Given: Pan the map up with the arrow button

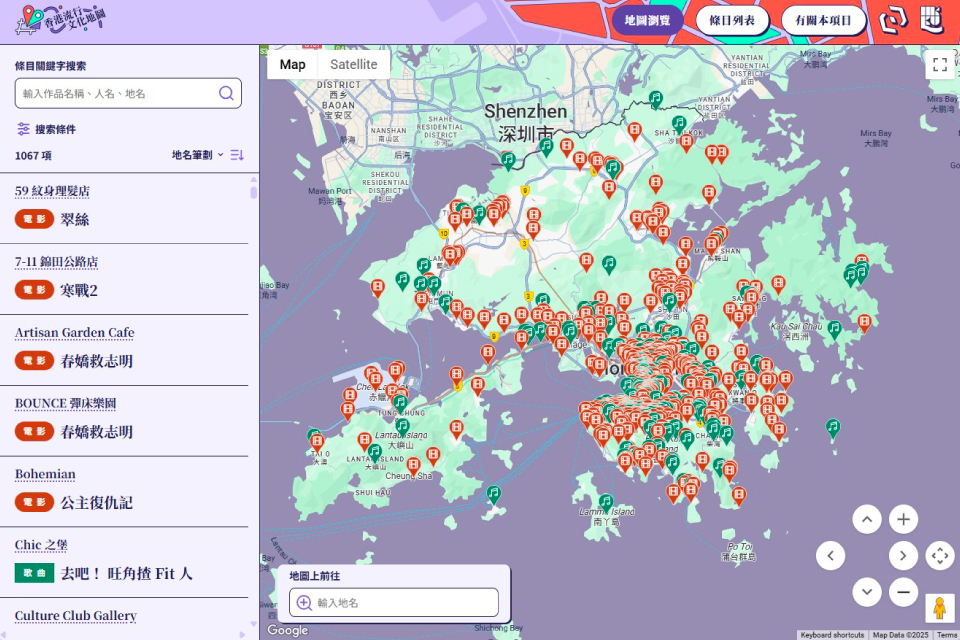Looking at the screenshot, I should coord(867,519).
